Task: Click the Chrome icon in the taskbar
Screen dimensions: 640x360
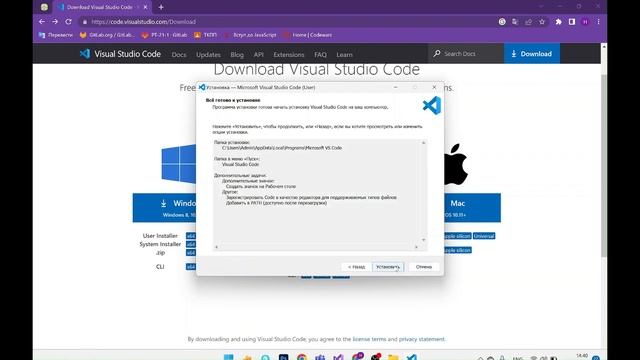Action: [x=302, y=357]
